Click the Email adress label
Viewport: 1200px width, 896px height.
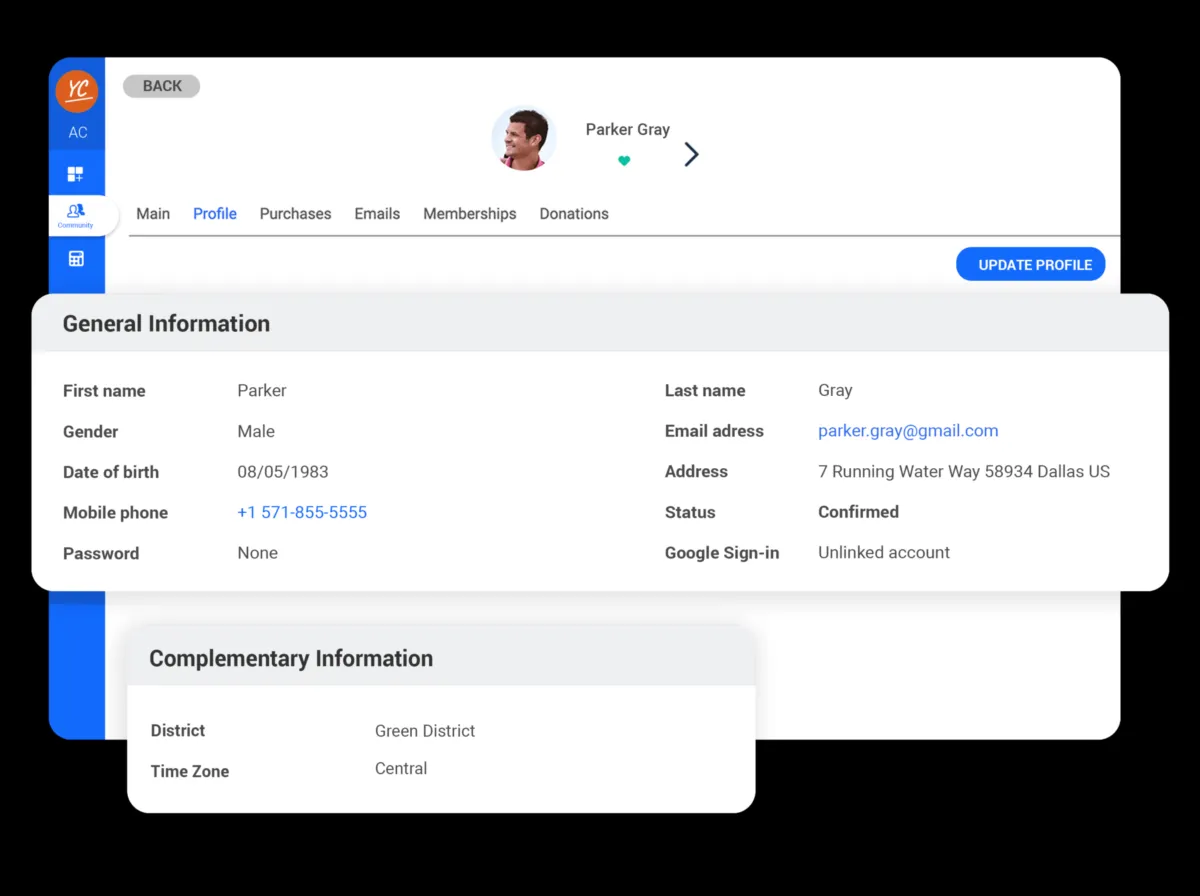714,431
